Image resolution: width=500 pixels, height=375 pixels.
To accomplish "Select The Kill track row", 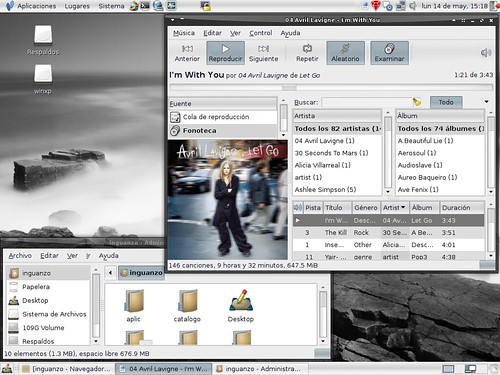I will (389, 233).
